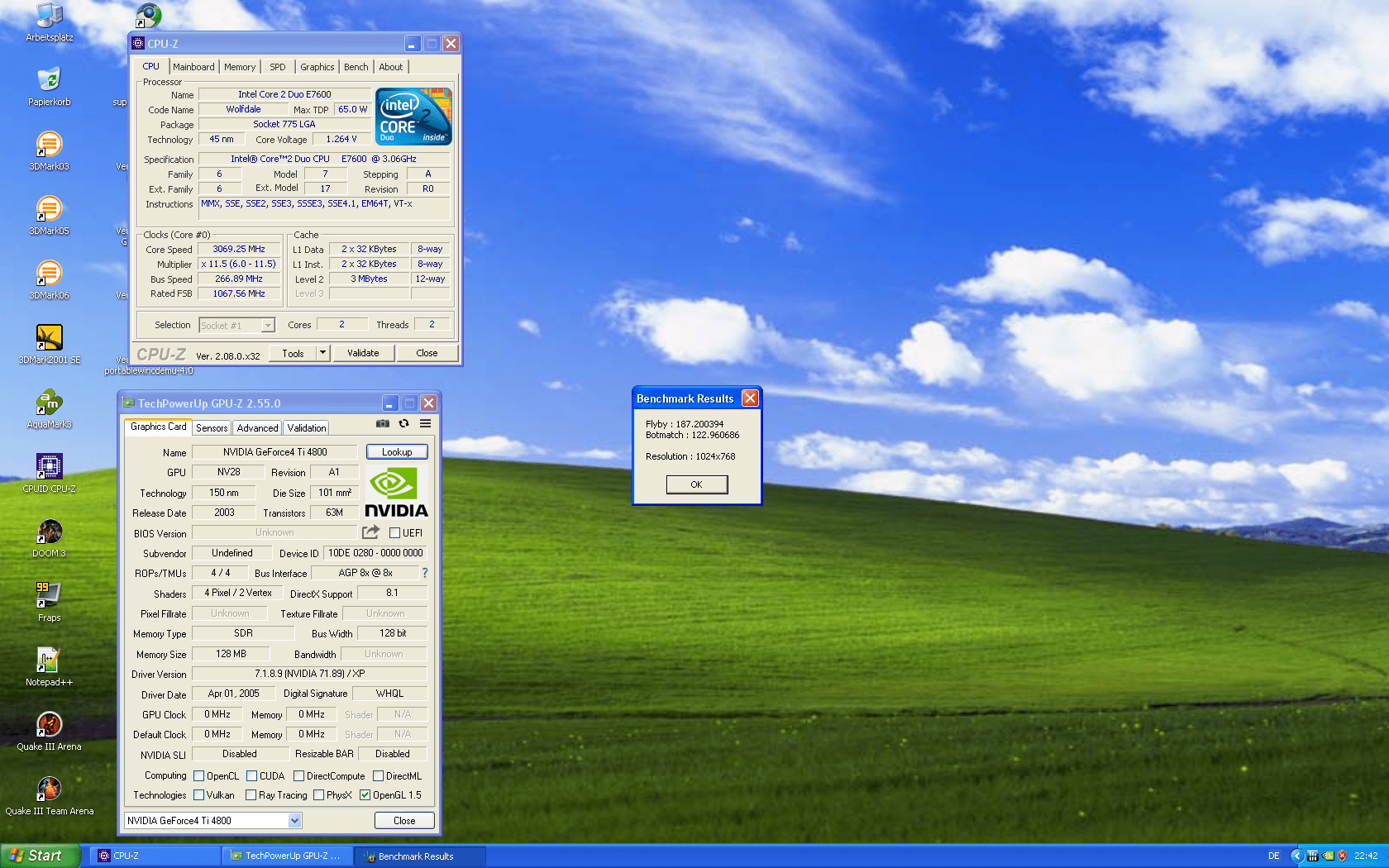This screenshot has height=868, width=1389.
Task: Select the AquaMark3 desktop icon
Action: point(50,409)
